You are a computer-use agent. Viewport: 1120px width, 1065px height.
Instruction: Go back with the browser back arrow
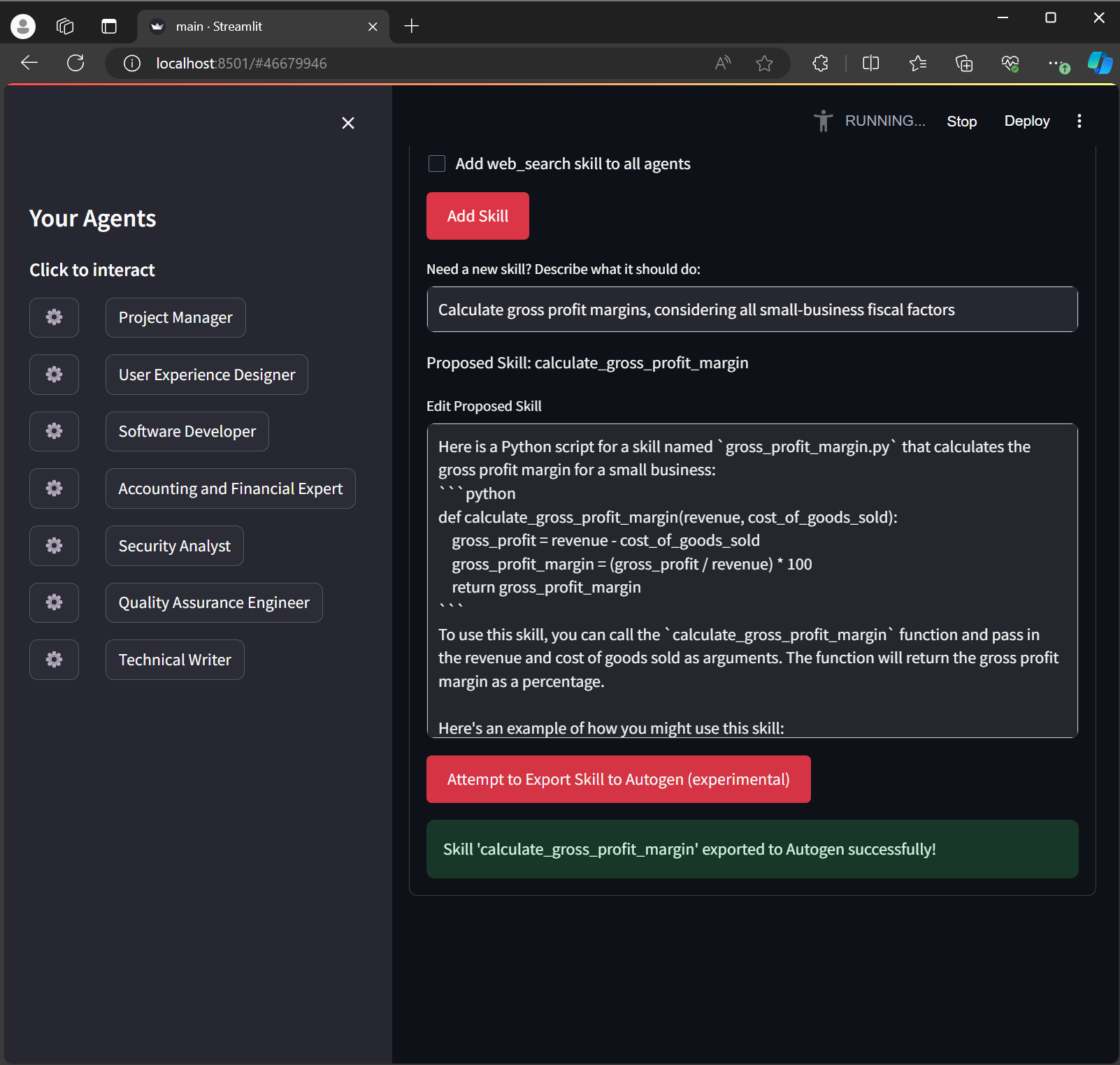(29, 63)
